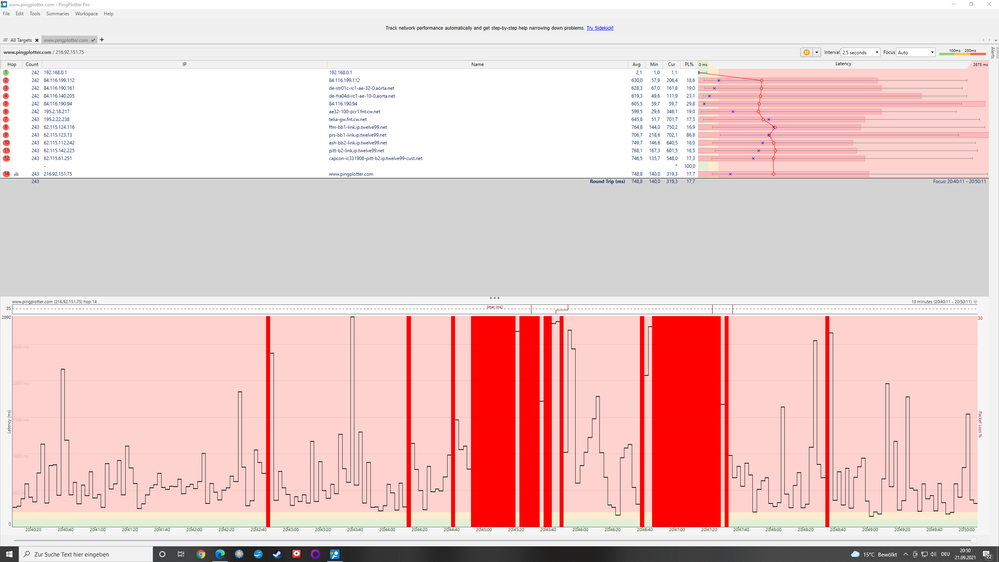
Task: Add a new target tab with plus icon
Action: pyautogui.click(x=102, y=40)
